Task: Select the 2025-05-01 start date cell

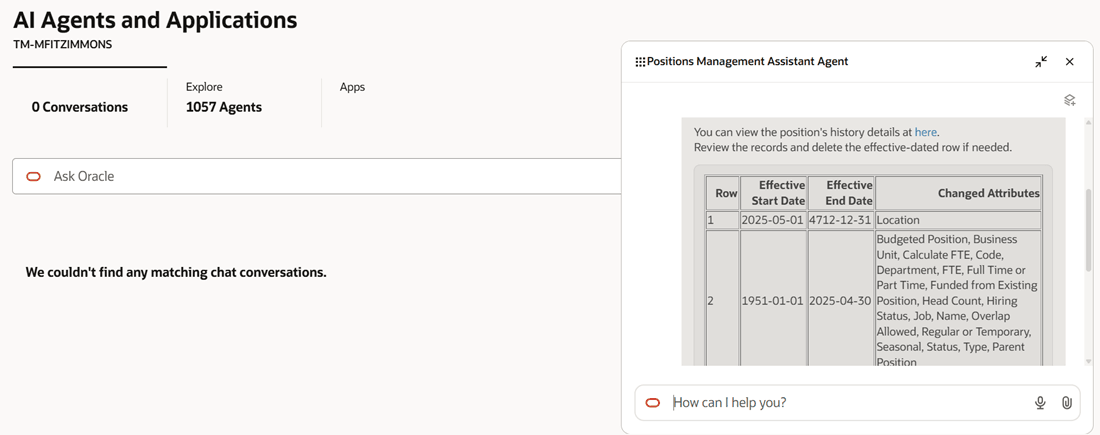Action: click(x=773, y=220)
